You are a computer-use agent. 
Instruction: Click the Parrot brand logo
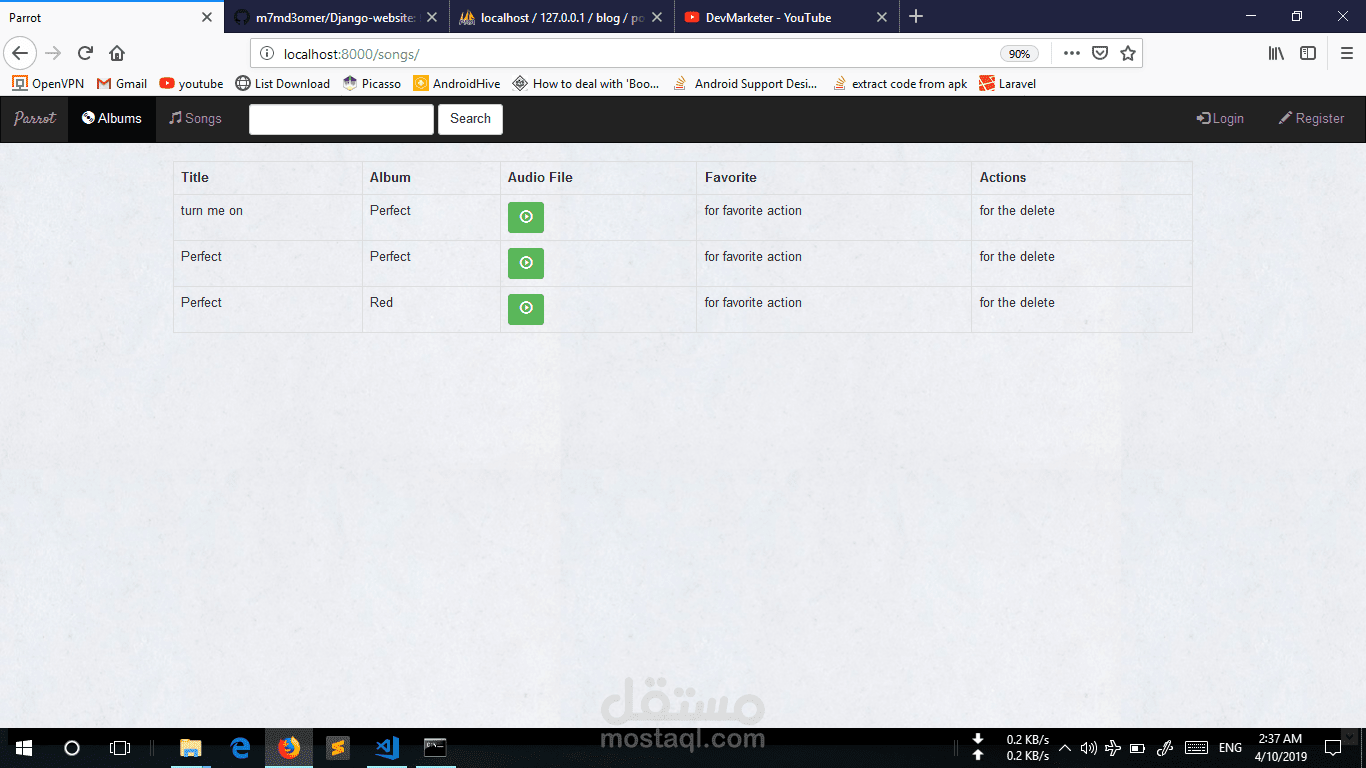coord(35,118)
